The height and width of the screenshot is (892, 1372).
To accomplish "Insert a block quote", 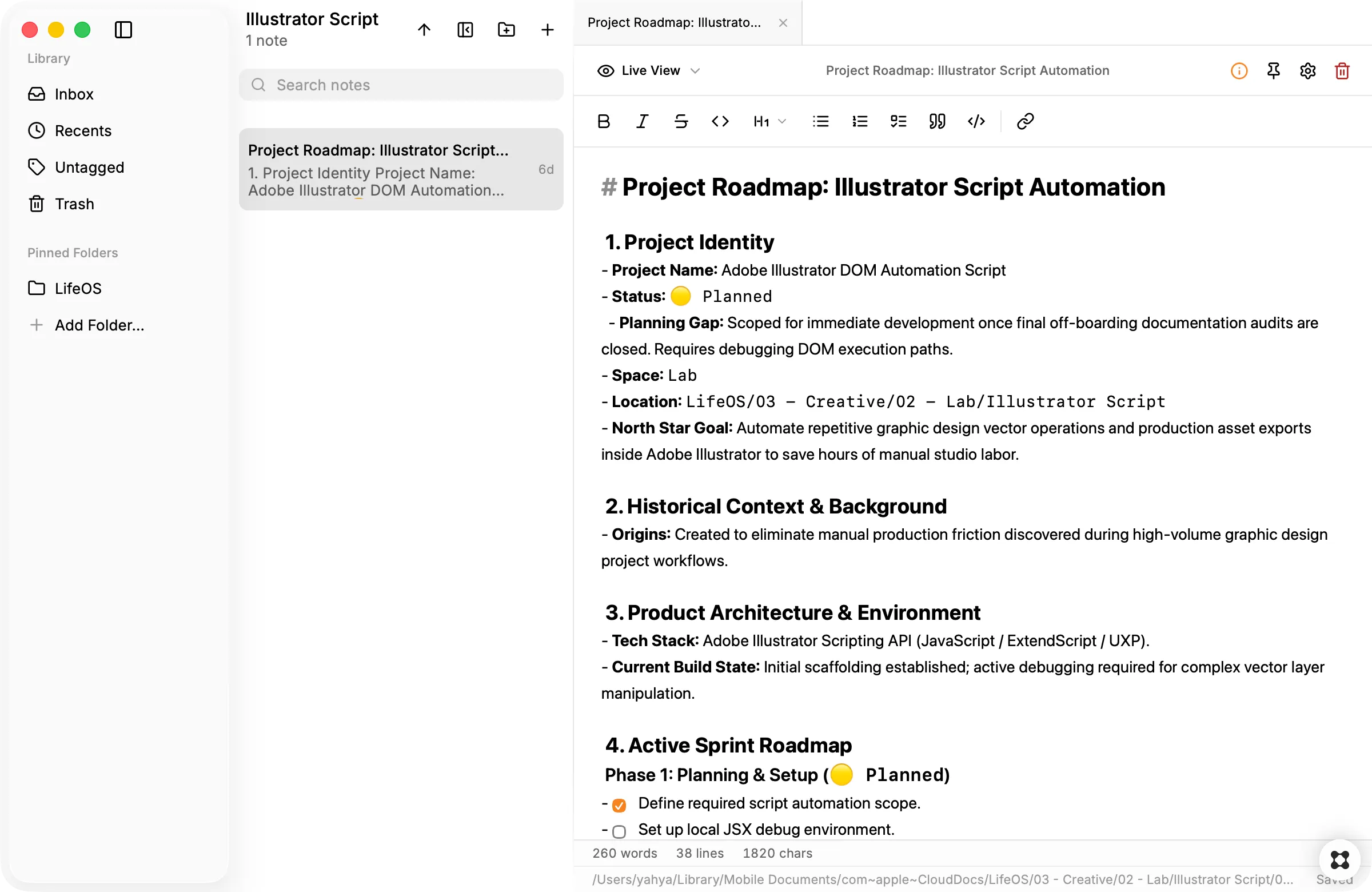I will click(938, 121).
